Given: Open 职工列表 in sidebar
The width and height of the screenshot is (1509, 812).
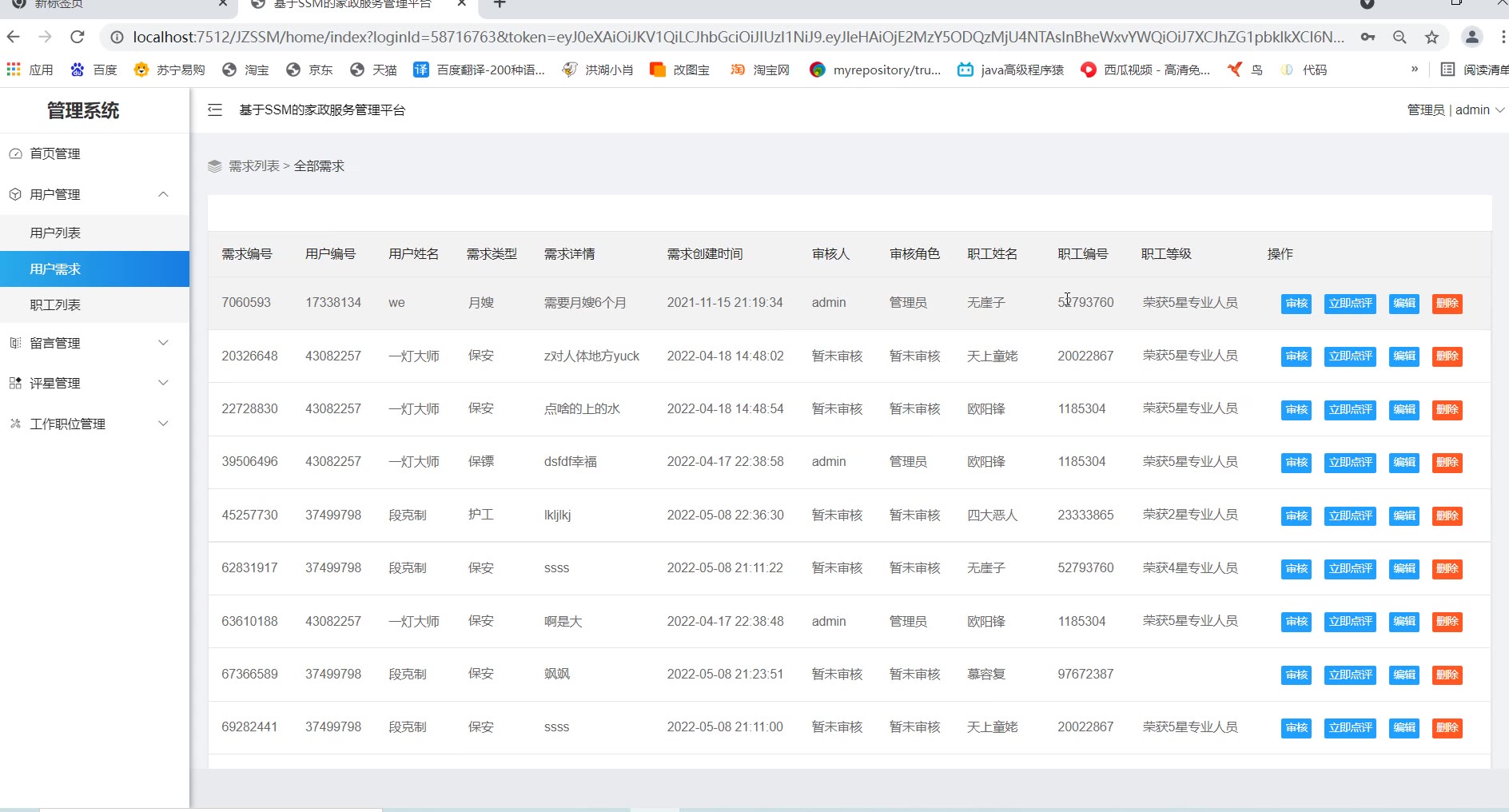Looking at the screenshot, I should (x=56, y=304).
